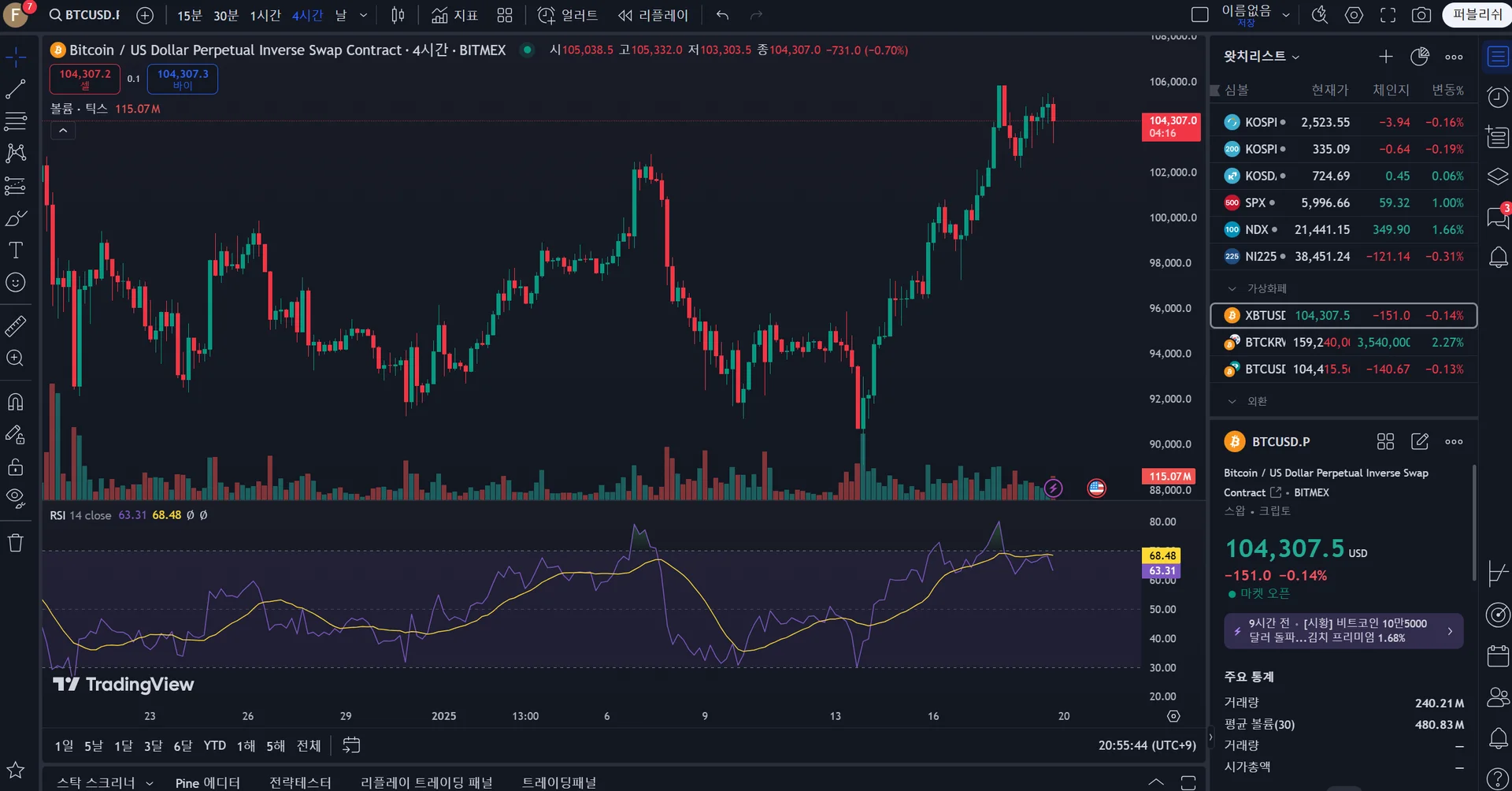The width and height of the screenshot is (1512, 791).
Task: Switch to the 1시간 timeframe
Action: (265, 16)
